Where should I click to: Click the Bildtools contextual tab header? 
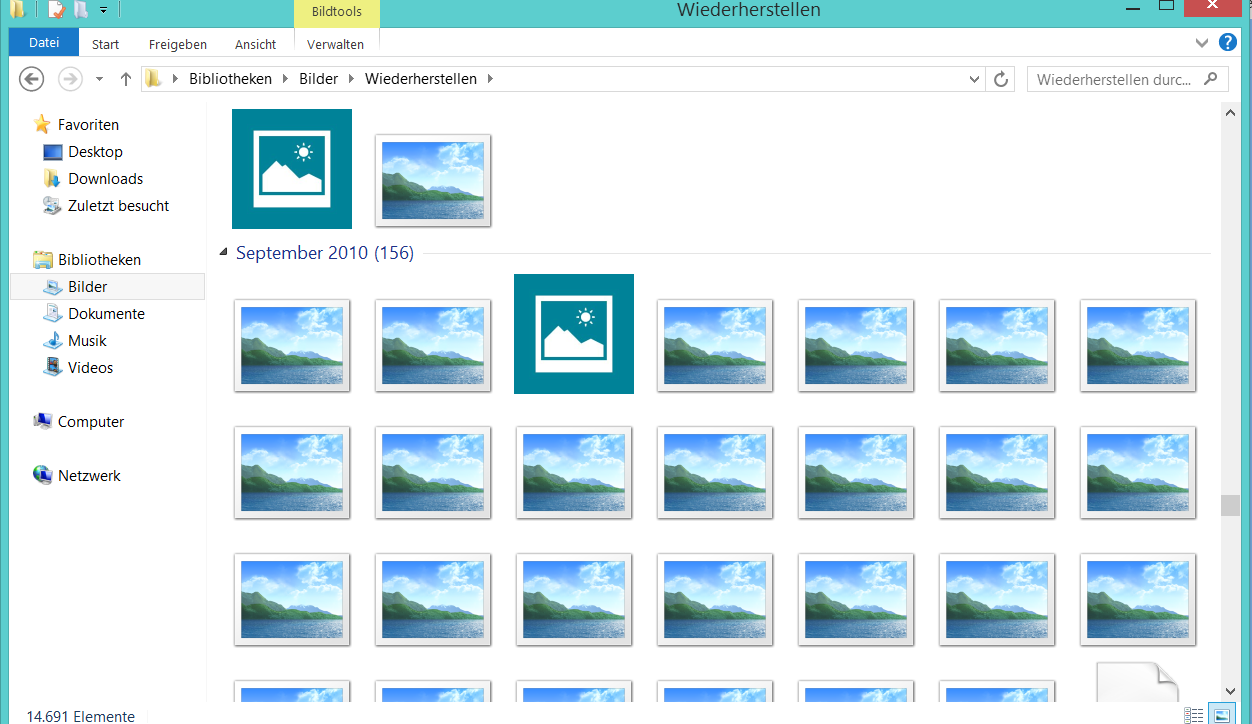[x=337, y=12]
